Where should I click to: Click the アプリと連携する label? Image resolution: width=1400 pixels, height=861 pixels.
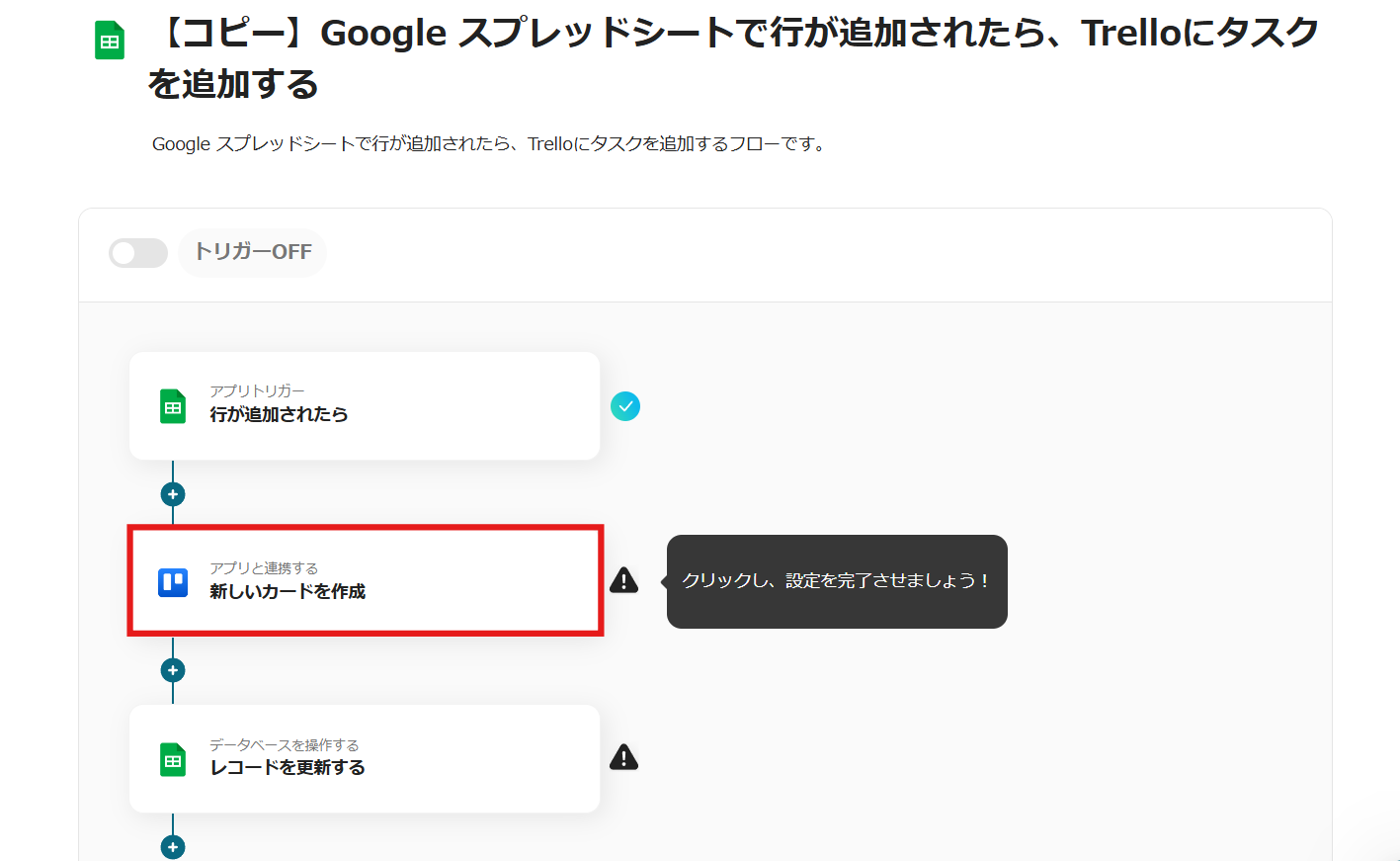tap(264, 568)
